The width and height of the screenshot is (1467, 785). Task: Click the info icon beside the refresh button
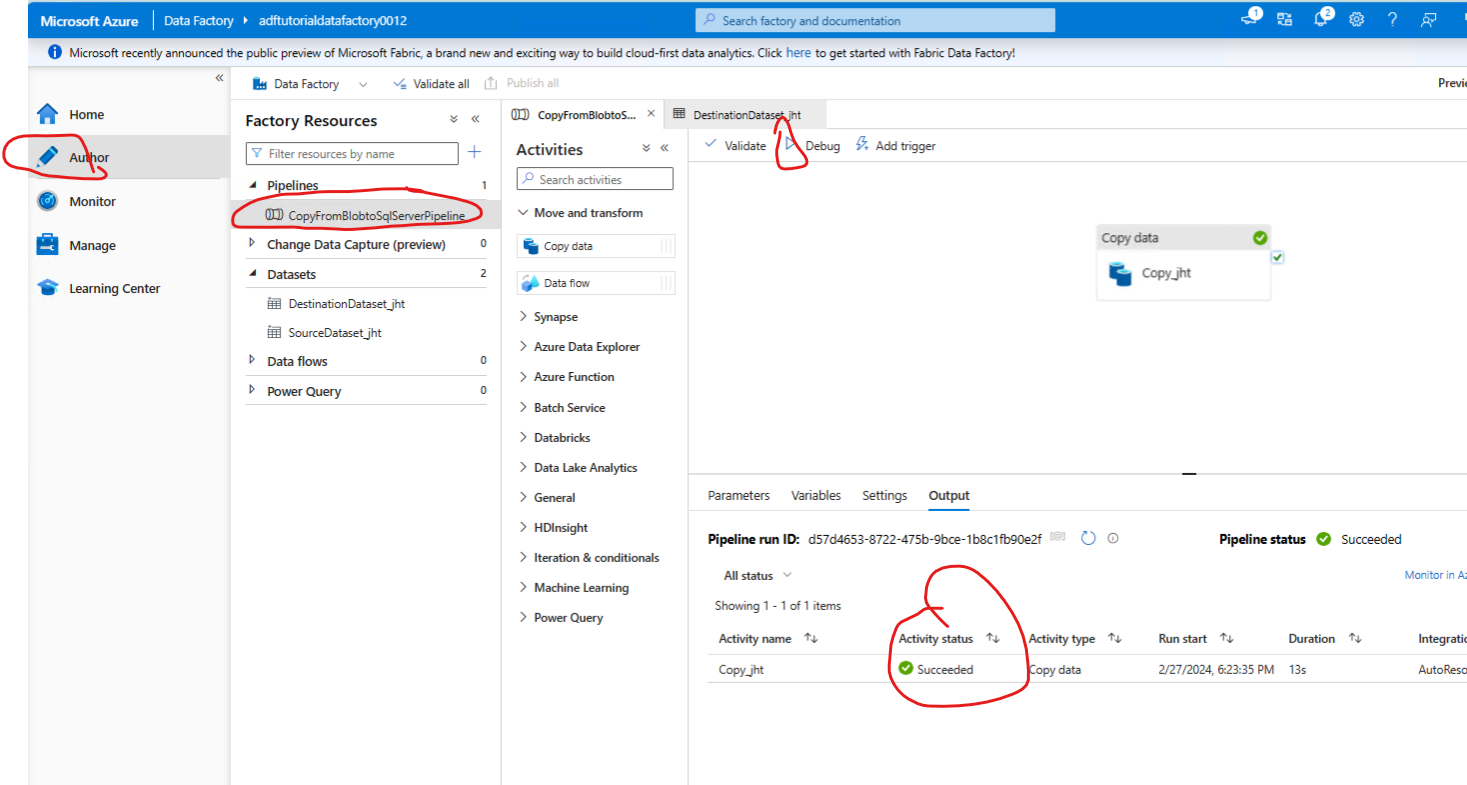coord(1113,538)
